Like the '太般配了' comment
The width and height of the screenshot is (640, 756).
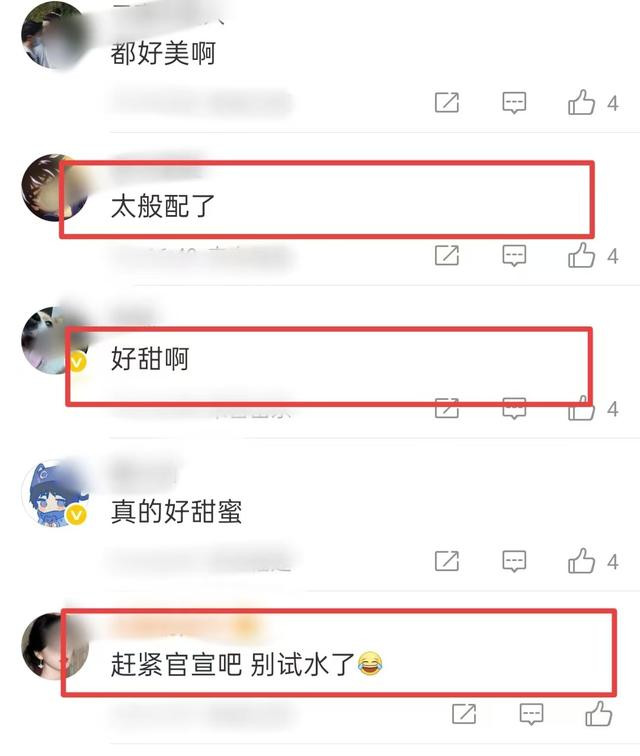[581, 255]
